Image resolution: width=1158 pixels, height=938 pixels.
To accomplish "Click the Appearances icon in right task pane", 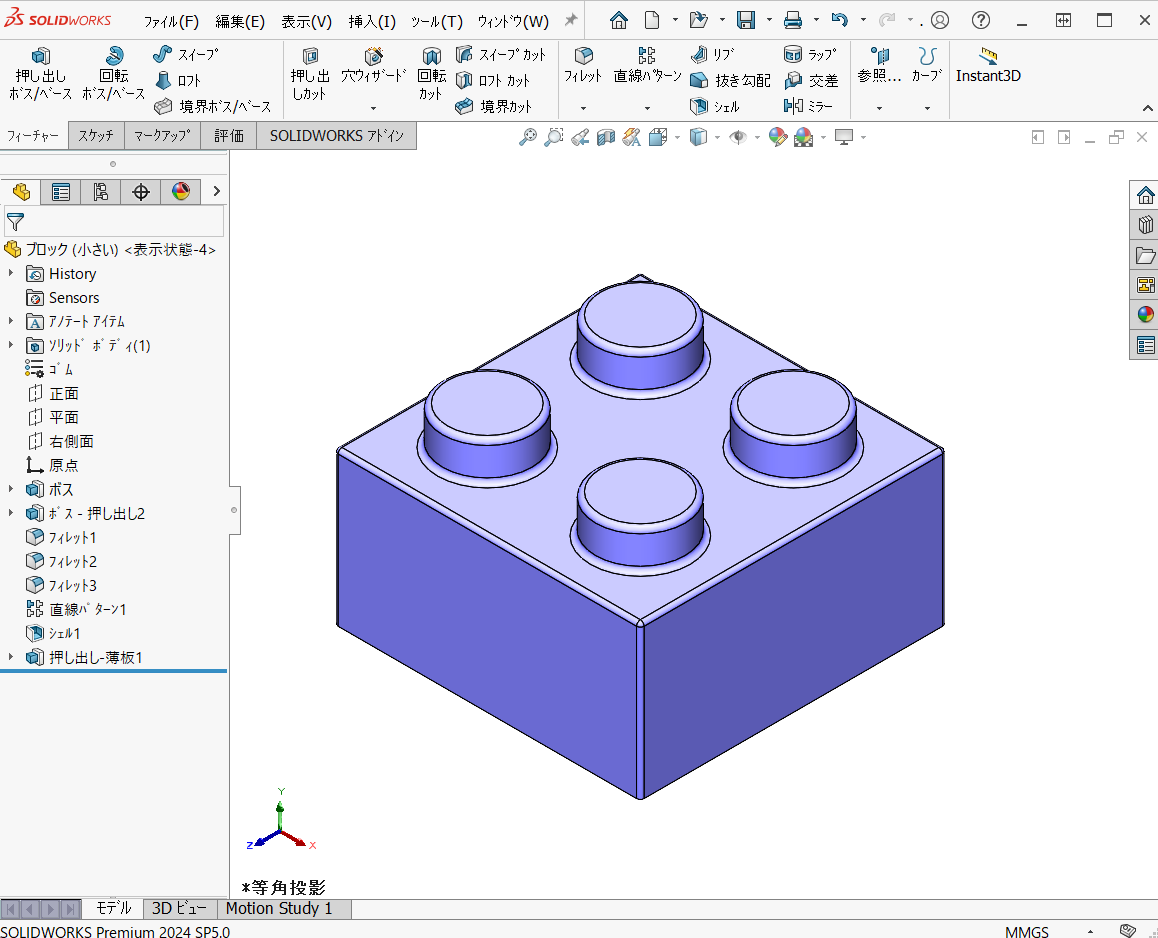I will click(1145, 314).
